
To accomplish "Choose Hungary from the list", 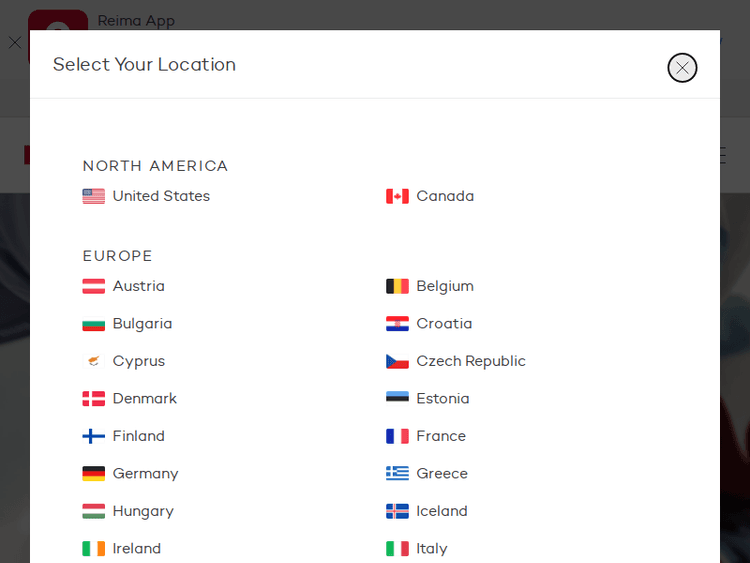I will [x=143, y=511].
